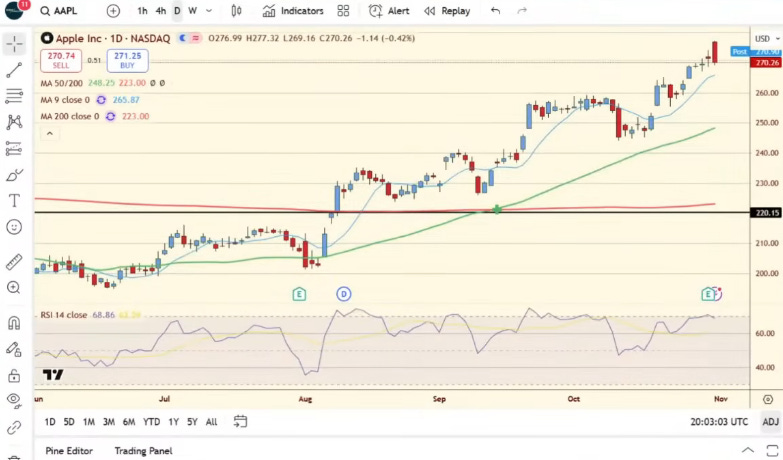The height and width of the screenshot is (460, 783).
Task: Select the brush drawing tool
Action: click(x=14, y=175)
